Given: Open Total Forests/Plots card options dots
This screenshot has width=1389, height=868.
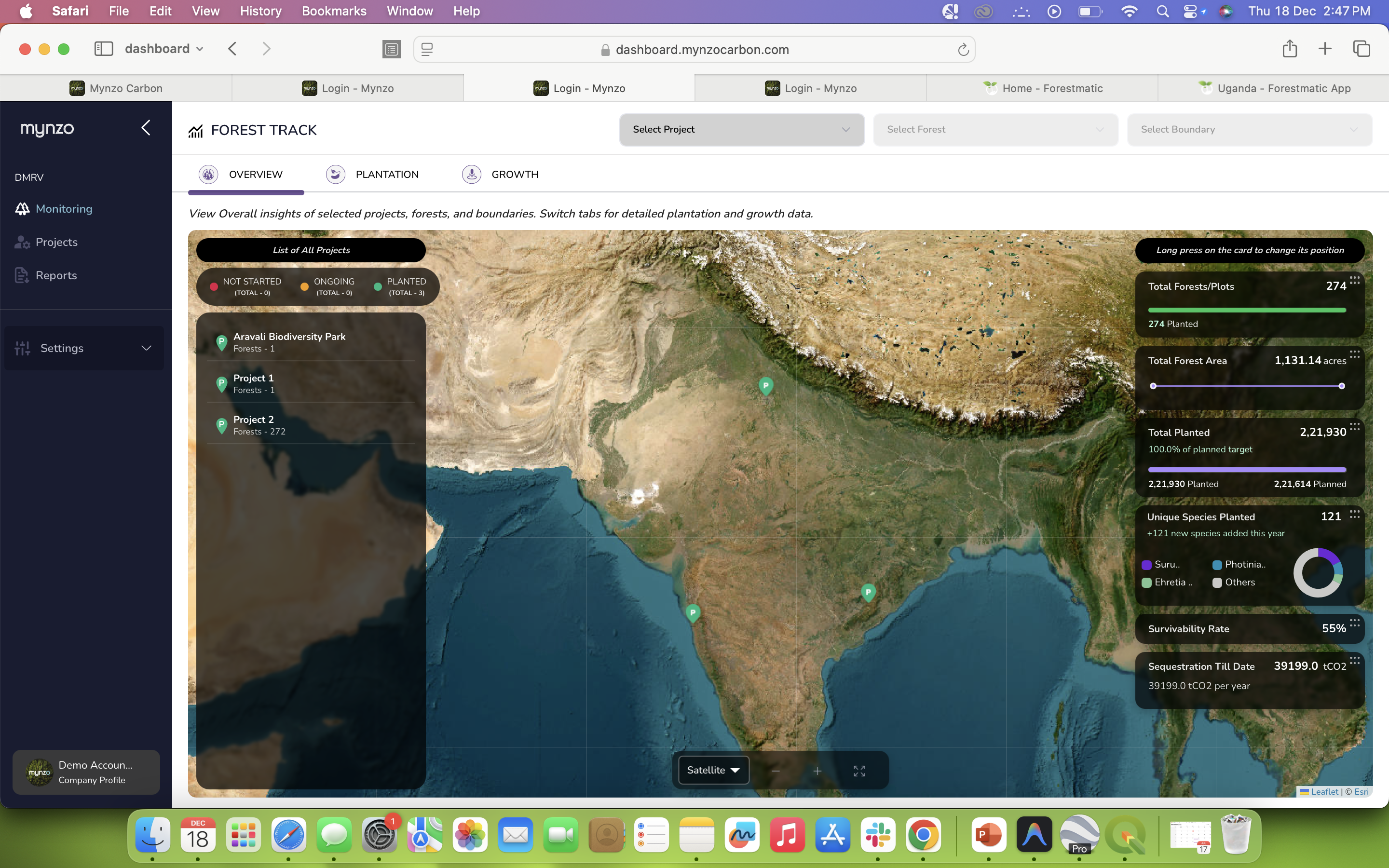Looking at the screenshot, I should click(x=1355, y=280).
